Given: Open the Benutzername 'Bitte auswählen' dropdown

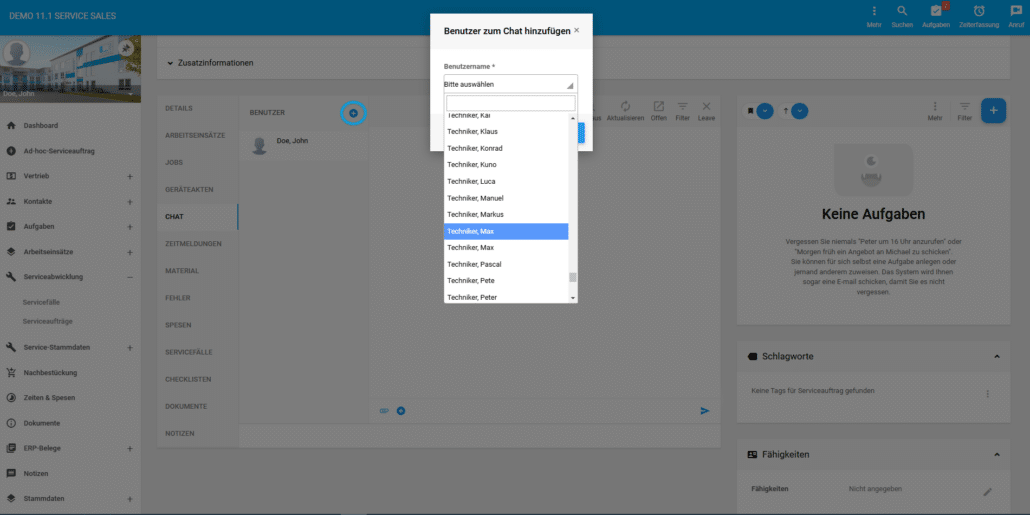Looking at the screenshot, I should click(510, 84).
